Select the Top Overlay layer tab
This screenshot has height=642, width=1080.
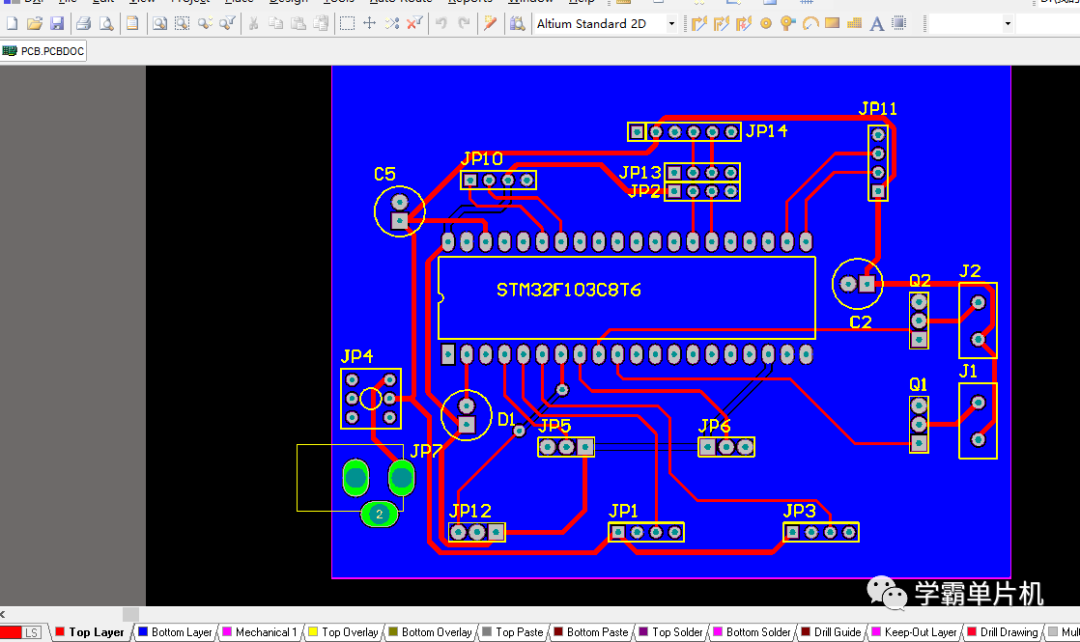(343, 632)
